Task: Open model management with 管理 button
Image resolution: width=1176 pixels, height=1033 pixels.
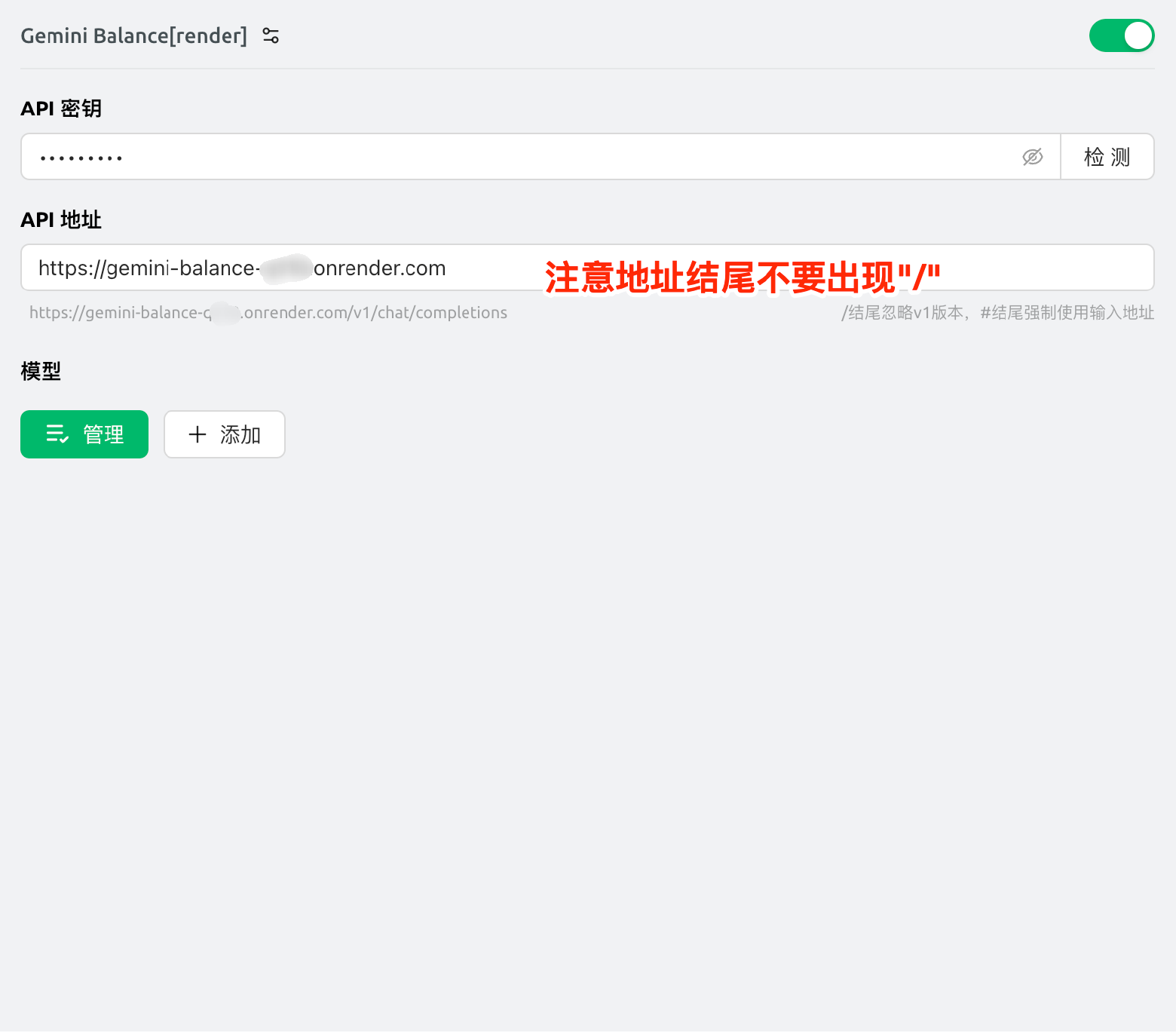Action: [84, 434]
